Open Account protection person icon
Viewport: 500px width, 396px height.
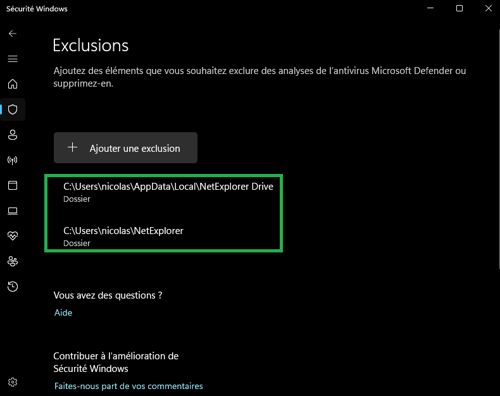[13, 135]
